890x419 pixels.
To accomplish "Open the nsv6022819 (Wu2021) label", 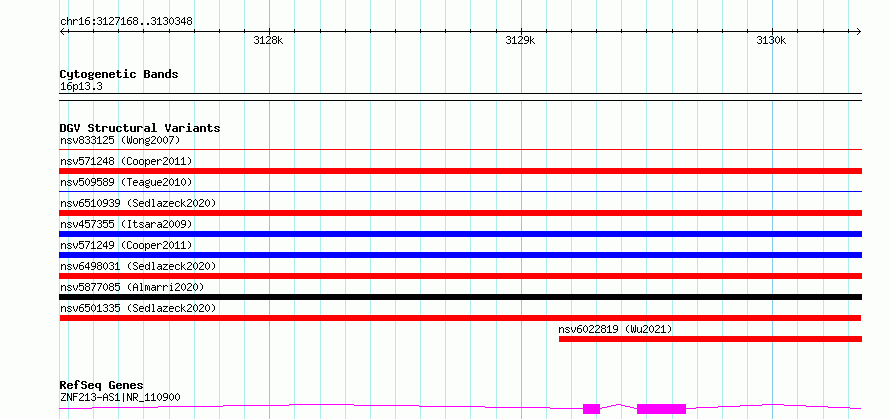I will [x=615, y=329].
